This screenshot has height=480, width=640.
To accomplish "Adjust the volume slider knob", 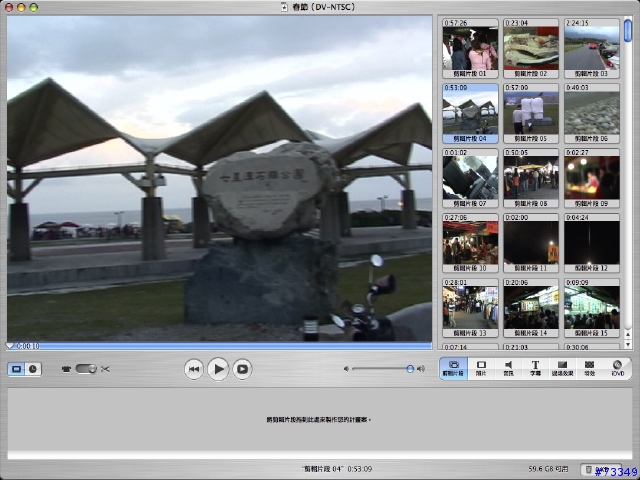I will click(410, 369).
